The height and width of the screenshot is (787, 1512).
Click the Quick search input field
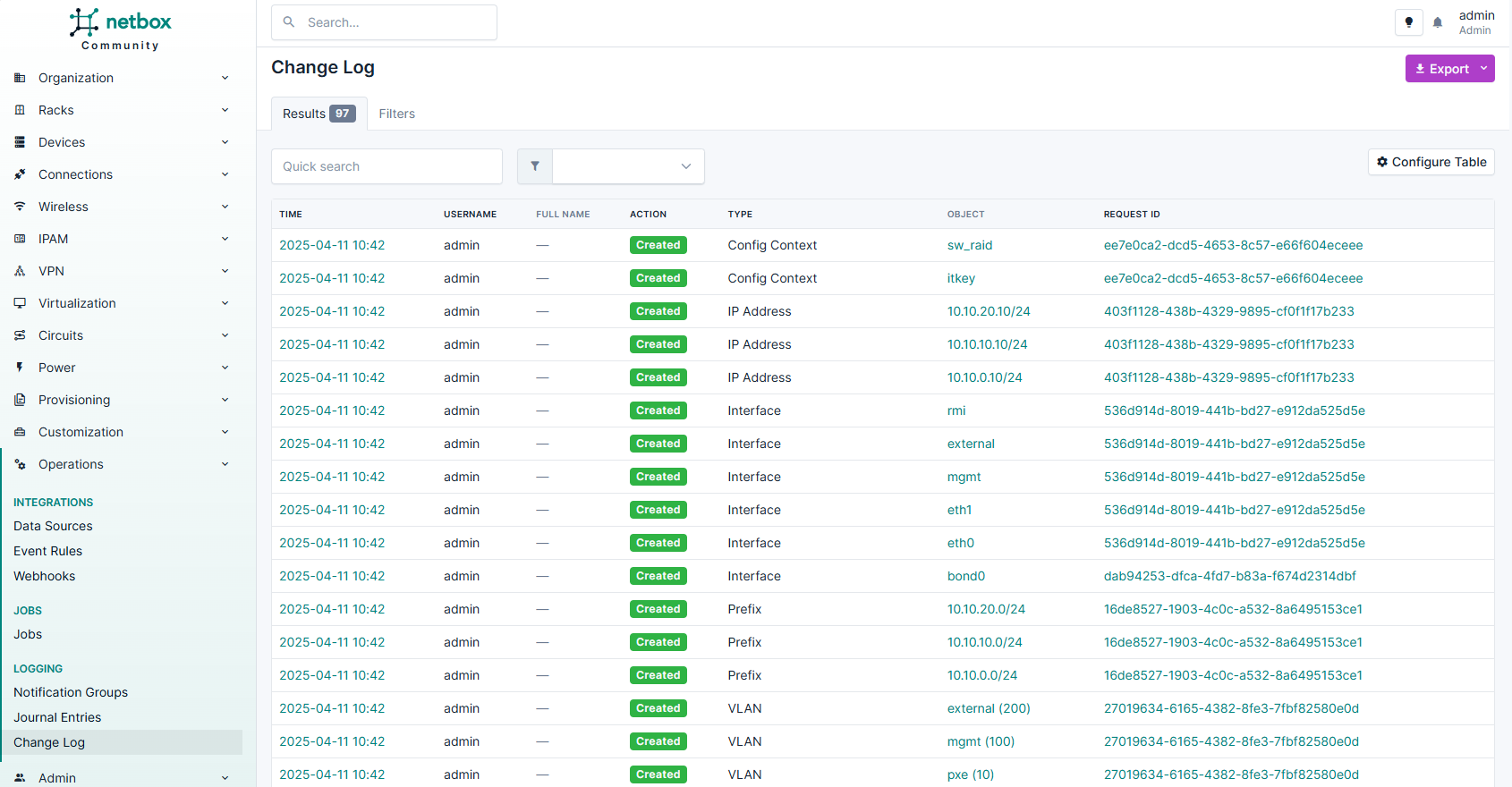386,166
